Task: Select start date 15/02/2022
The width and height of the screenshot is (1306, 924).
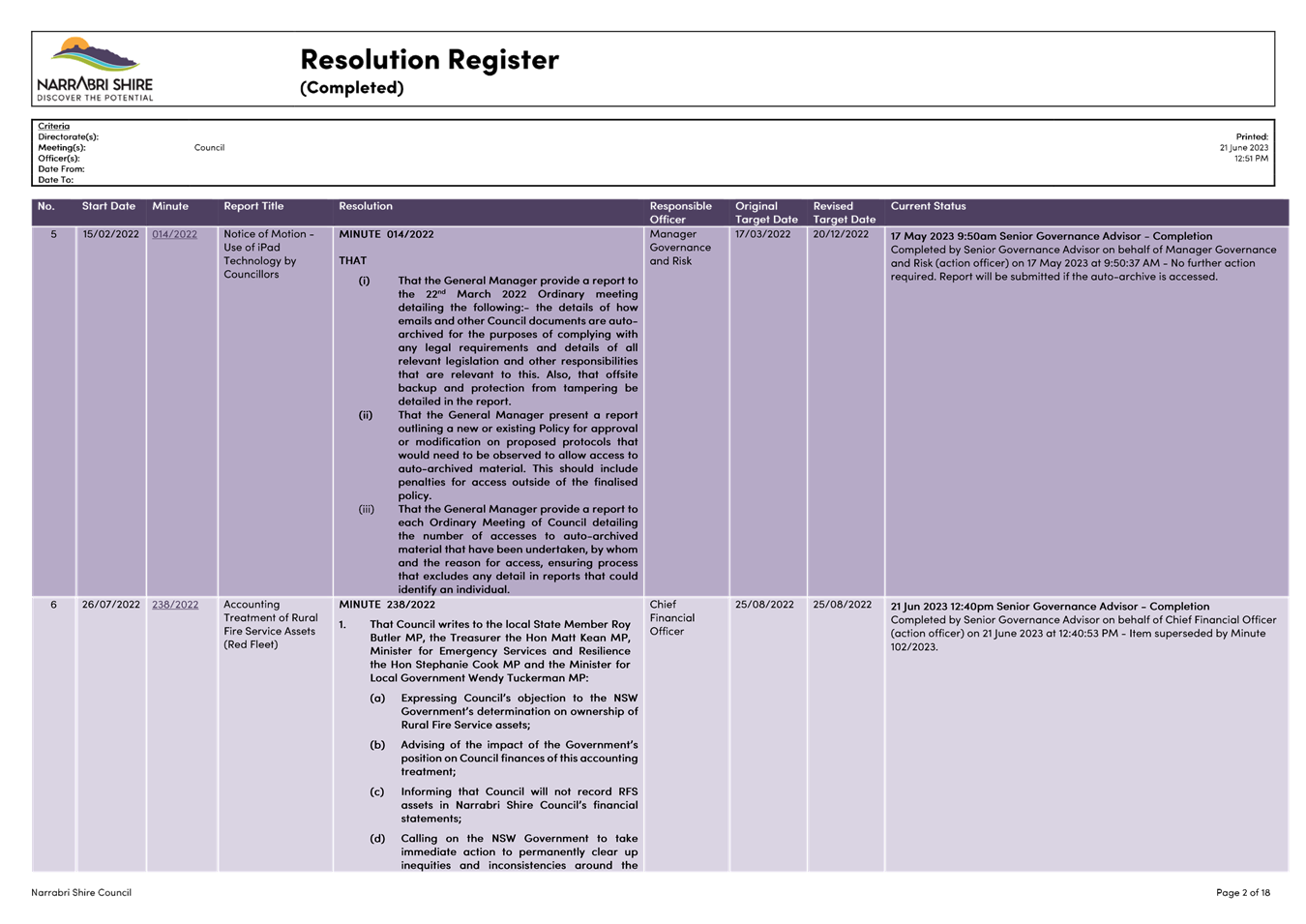Action: tap(110, 234)
